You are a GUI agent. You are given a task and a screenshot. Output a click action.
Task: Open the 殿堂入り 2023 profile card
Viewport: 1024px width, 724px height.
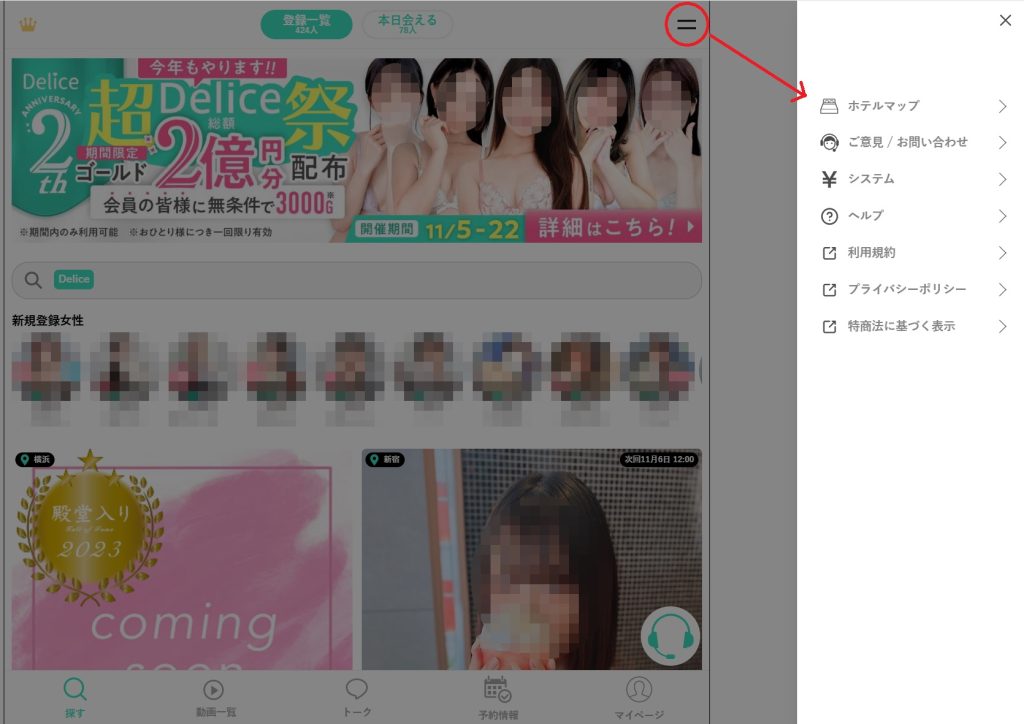(182, 558)
